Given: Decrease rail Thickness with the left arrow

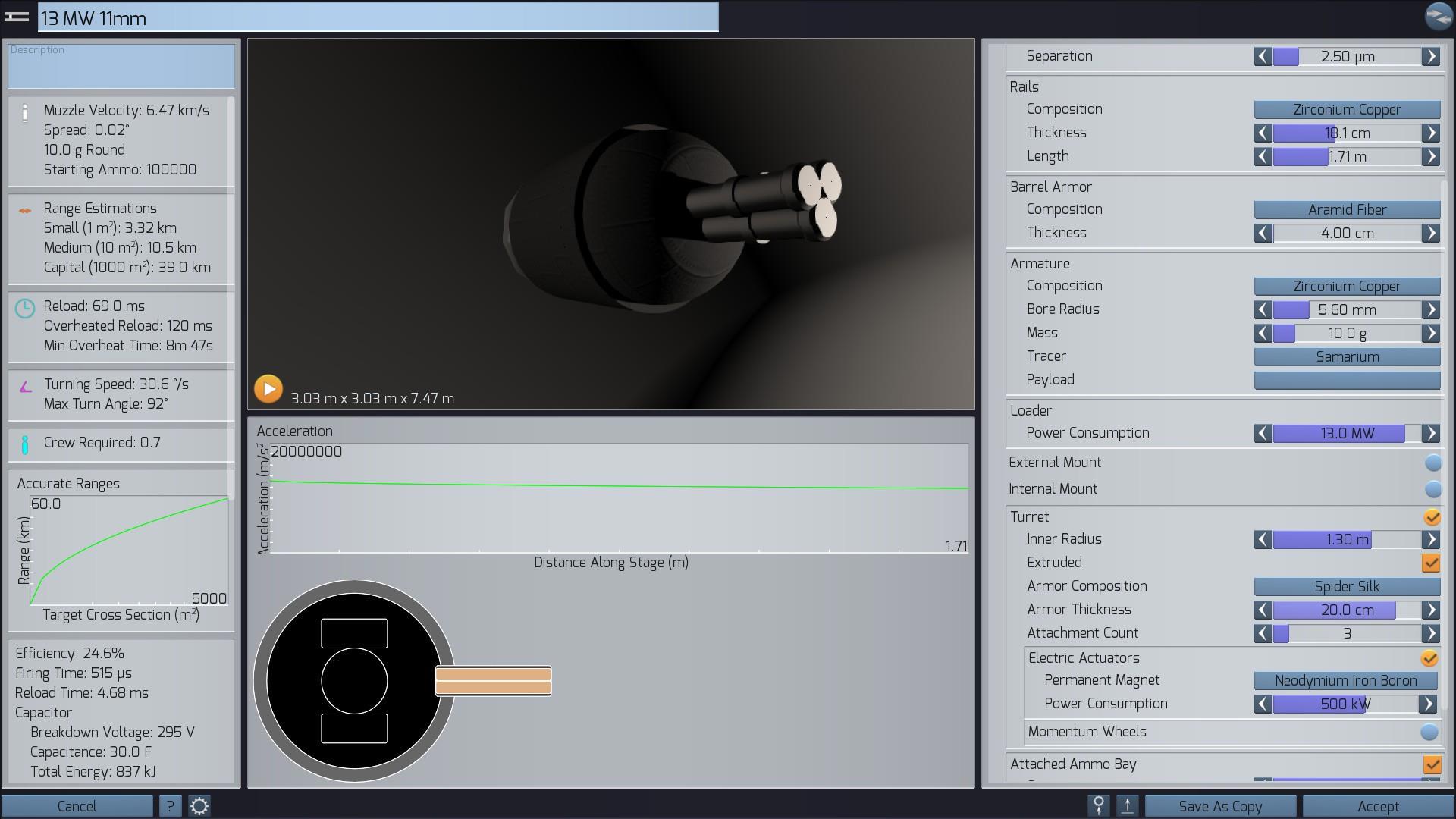Looking at the screenshot, I should [1263, 133].
